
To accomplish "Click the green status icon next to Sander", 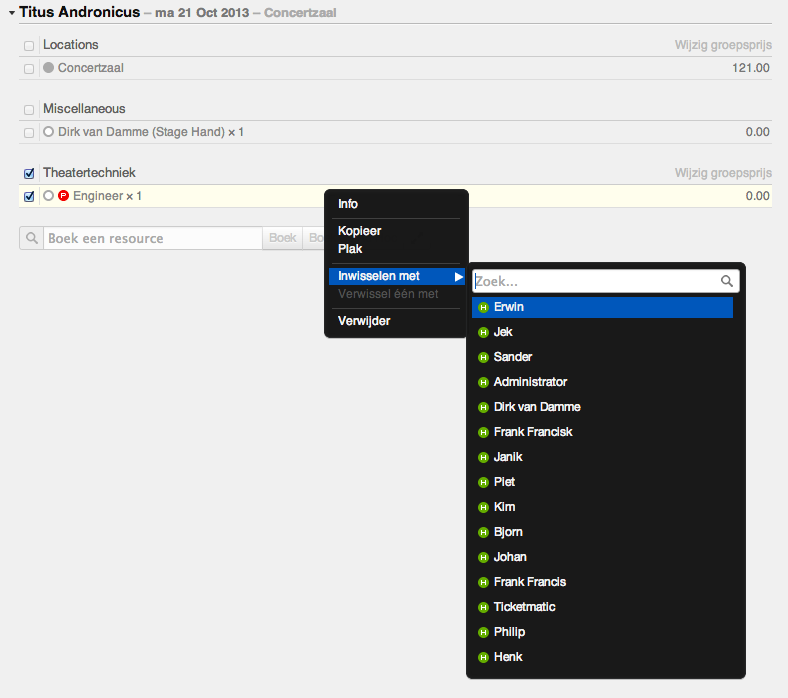I will [x=483, y=357].
